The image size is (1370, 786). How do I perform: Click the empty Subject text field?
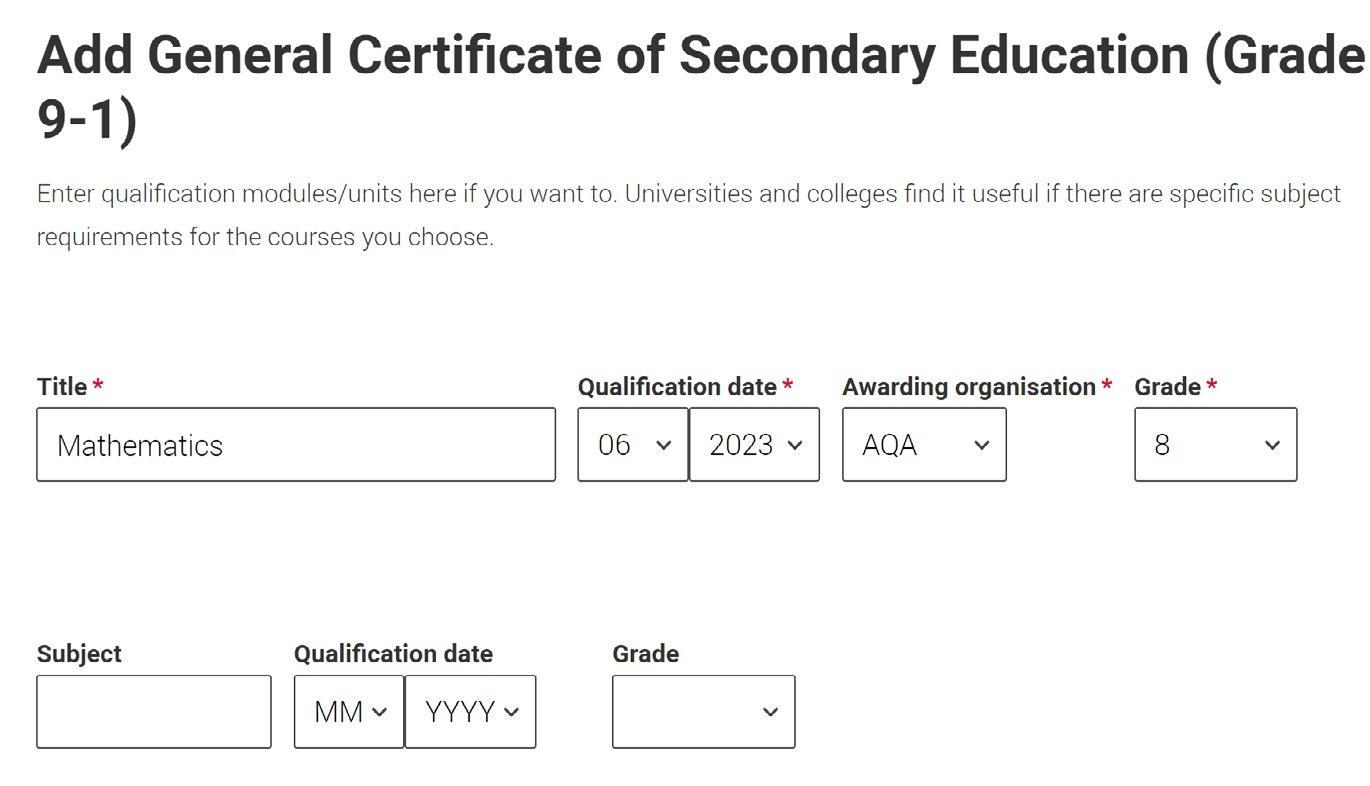click(154, 712)
